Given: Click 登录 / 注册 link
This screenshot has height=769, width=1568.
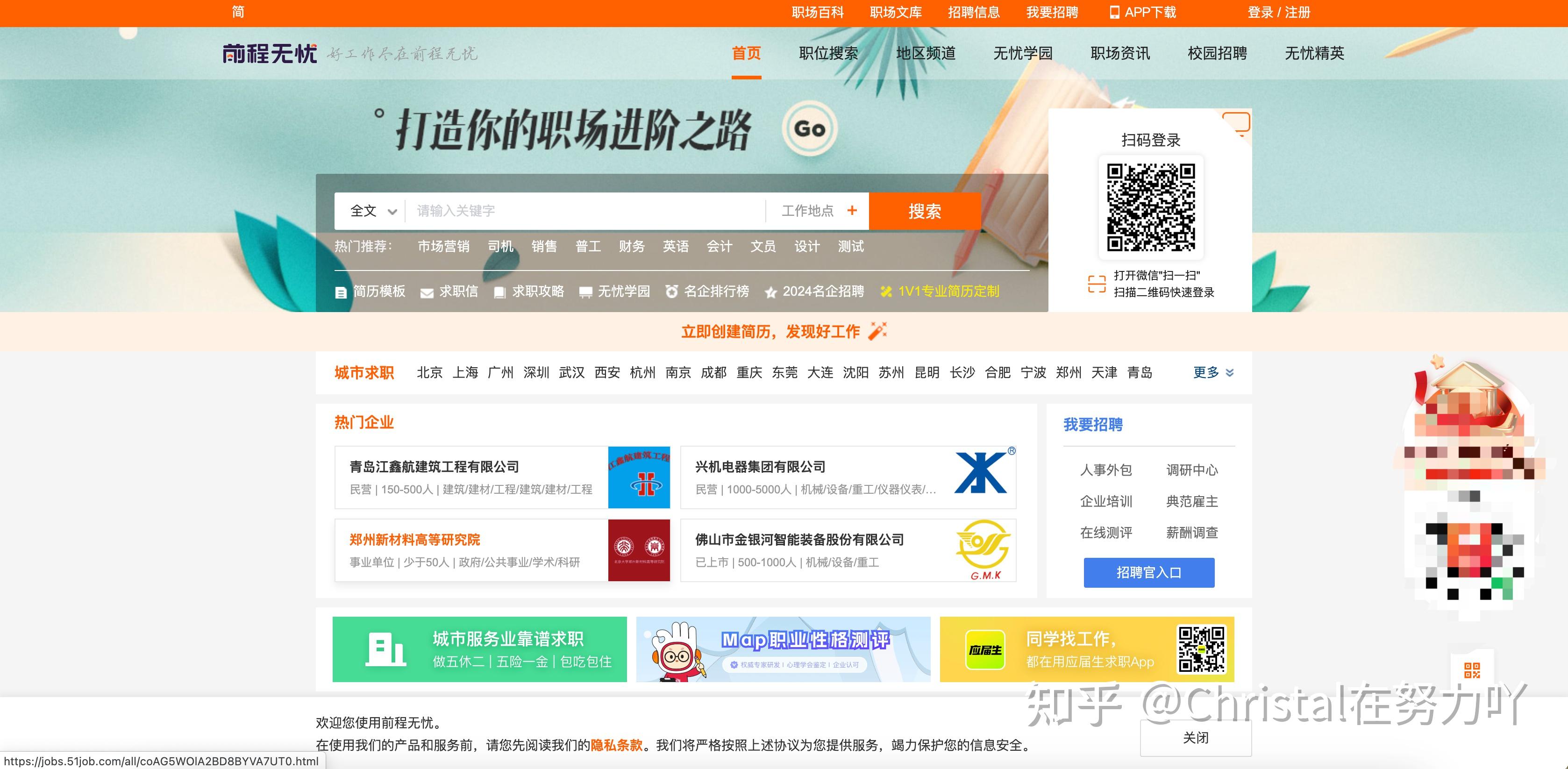Looking at the screenshot, I should pos(1279,12).
